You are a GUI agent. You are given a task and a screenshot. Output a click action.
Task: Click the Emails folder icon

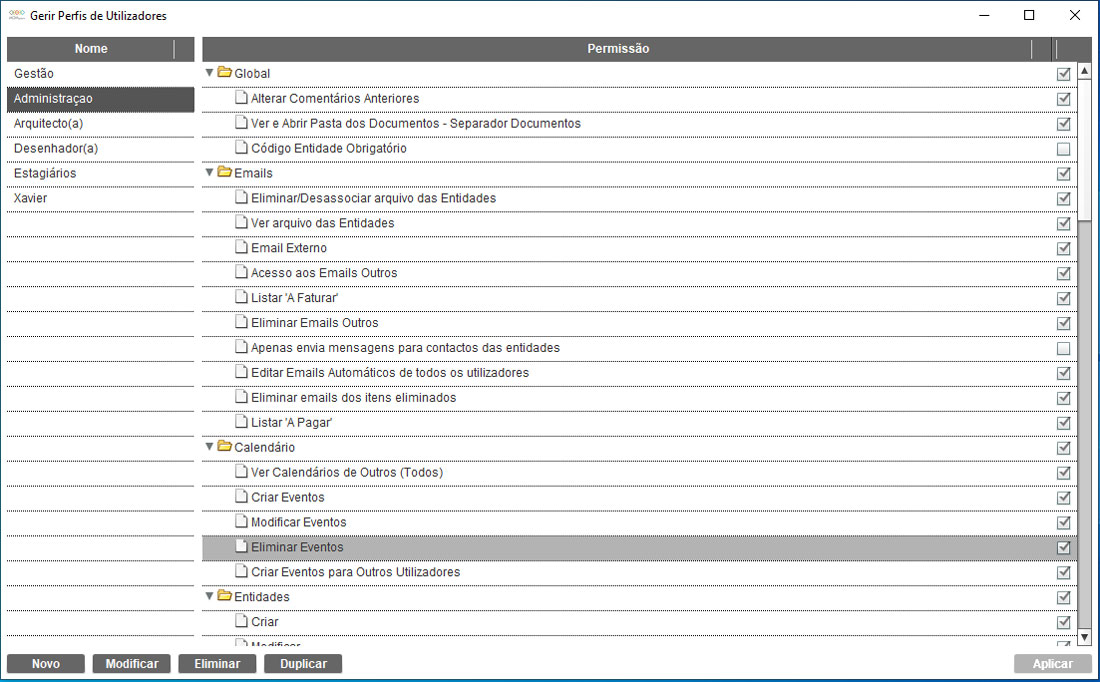tap(224, 173)
